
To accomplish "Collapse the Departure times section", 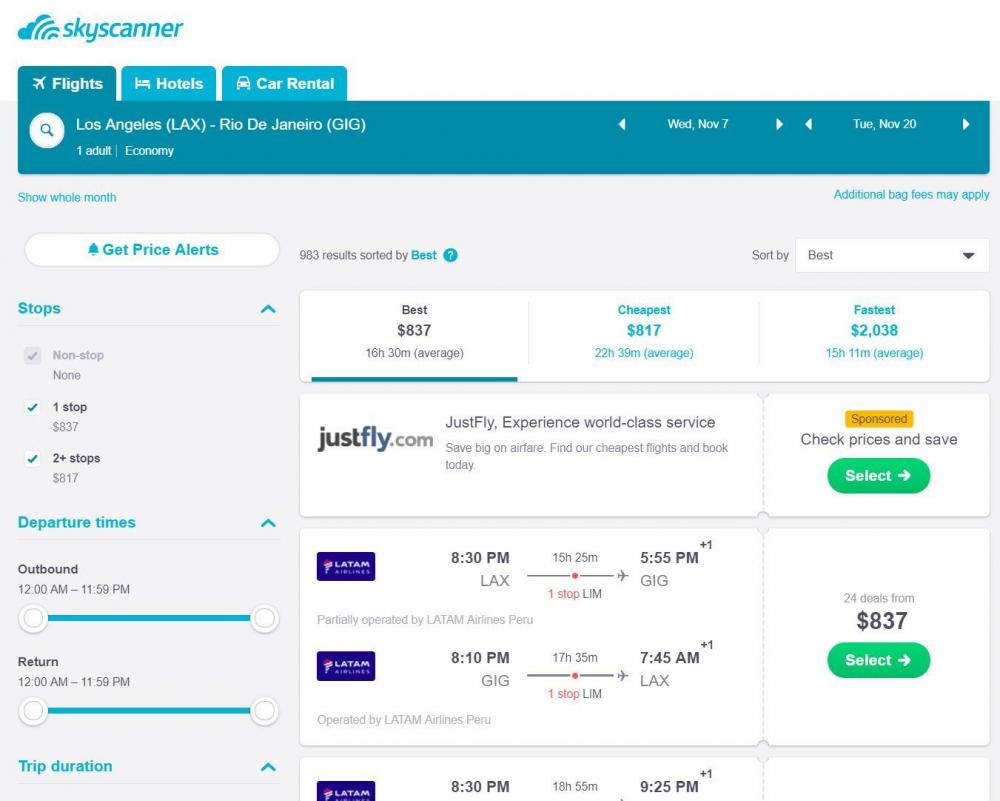I will point(268,523).
